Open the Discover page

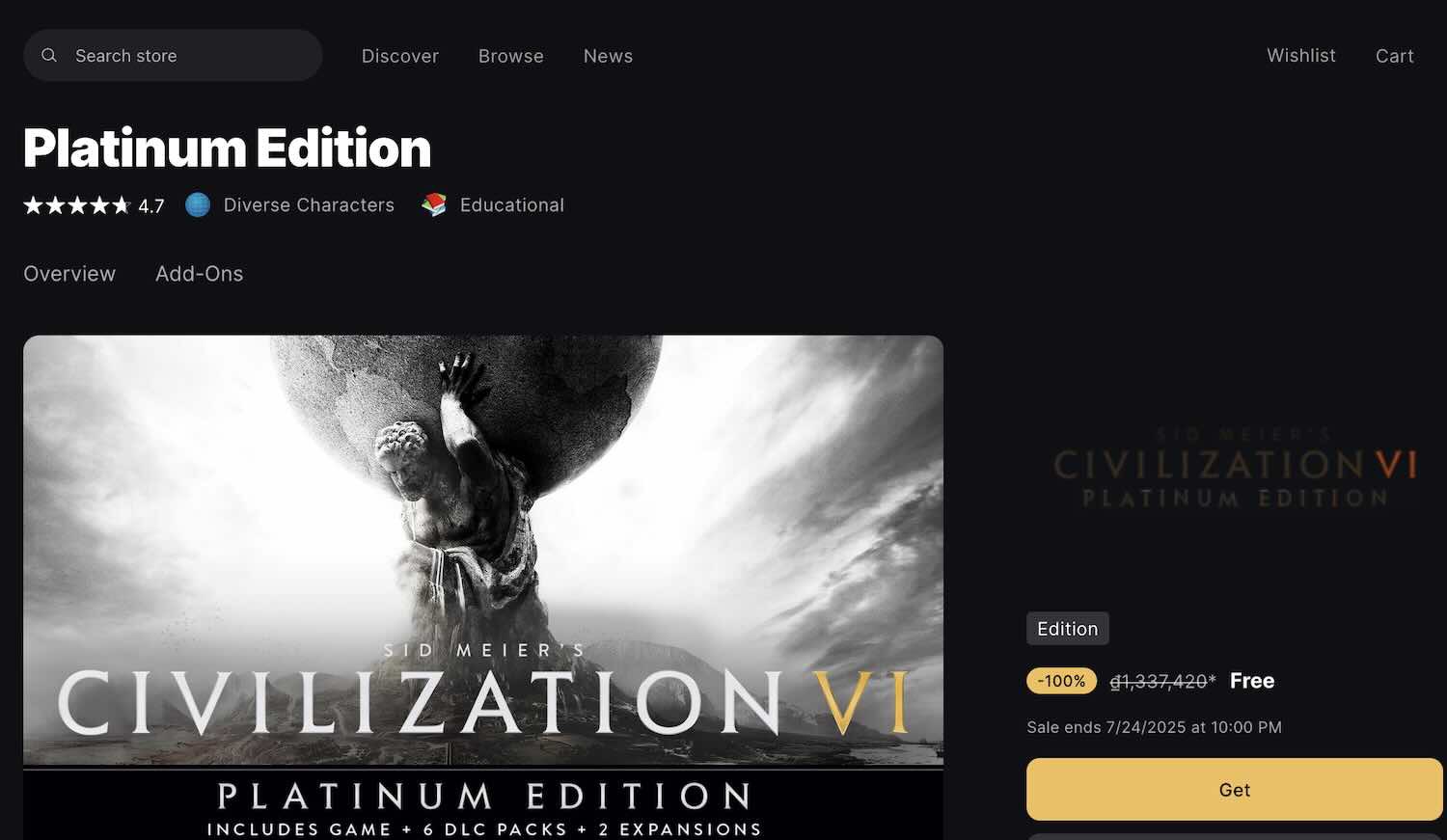pyautogui.click(x=400, y=56)
